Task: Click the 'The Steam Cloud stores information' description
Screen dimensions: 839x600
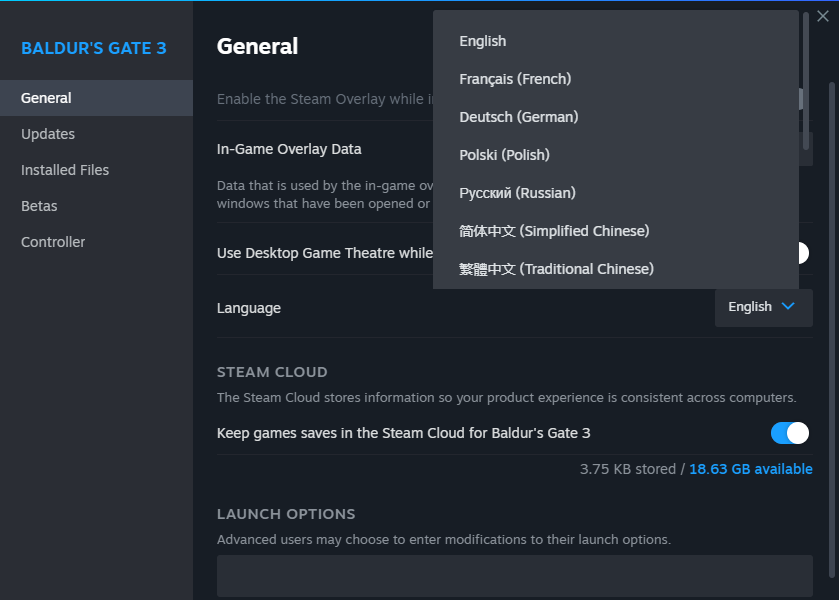Action: click(507, 398)
